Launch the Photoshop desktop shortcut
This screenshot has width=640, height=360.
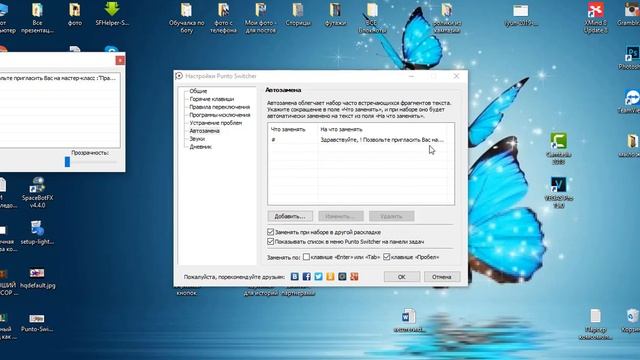[632, 58]
